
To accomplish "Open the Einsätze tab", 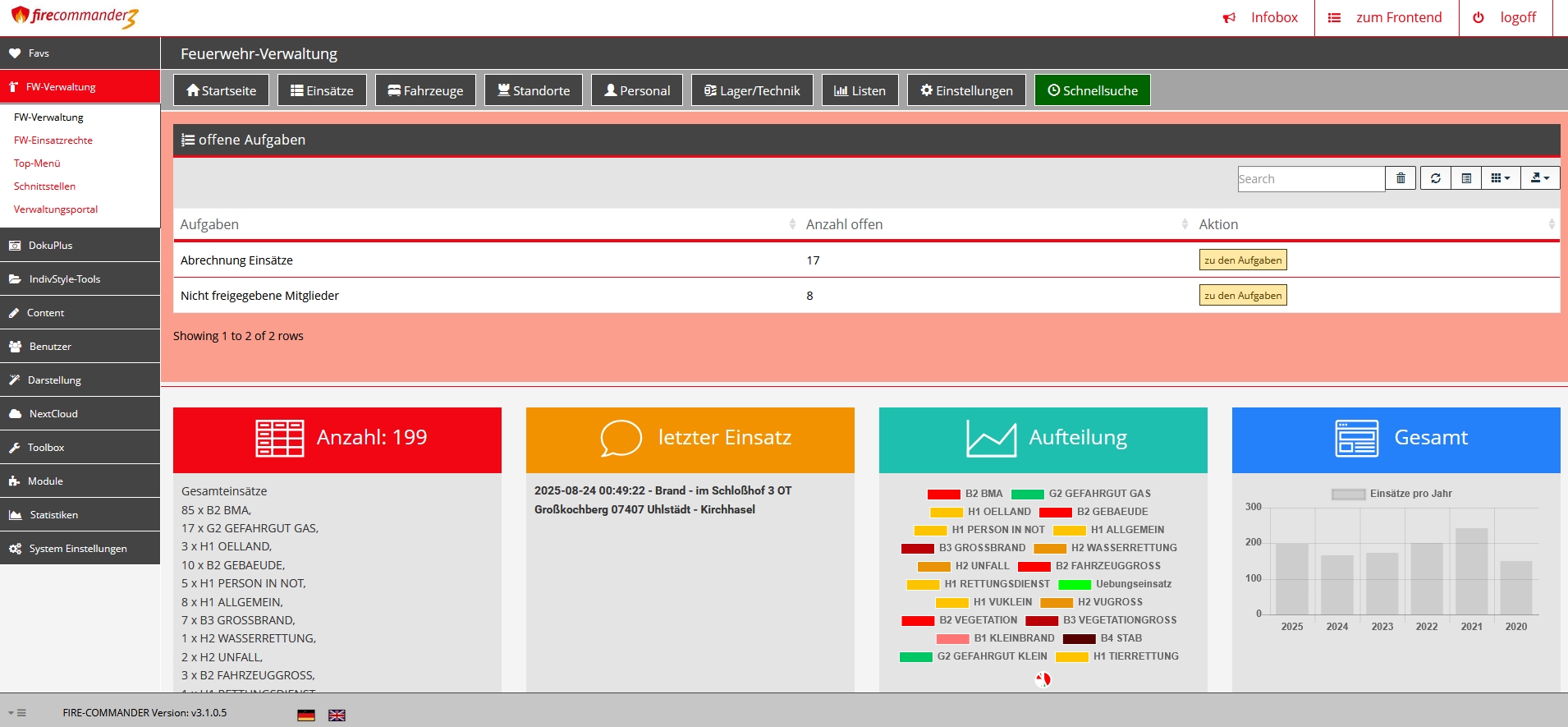I will coord(322,90).
